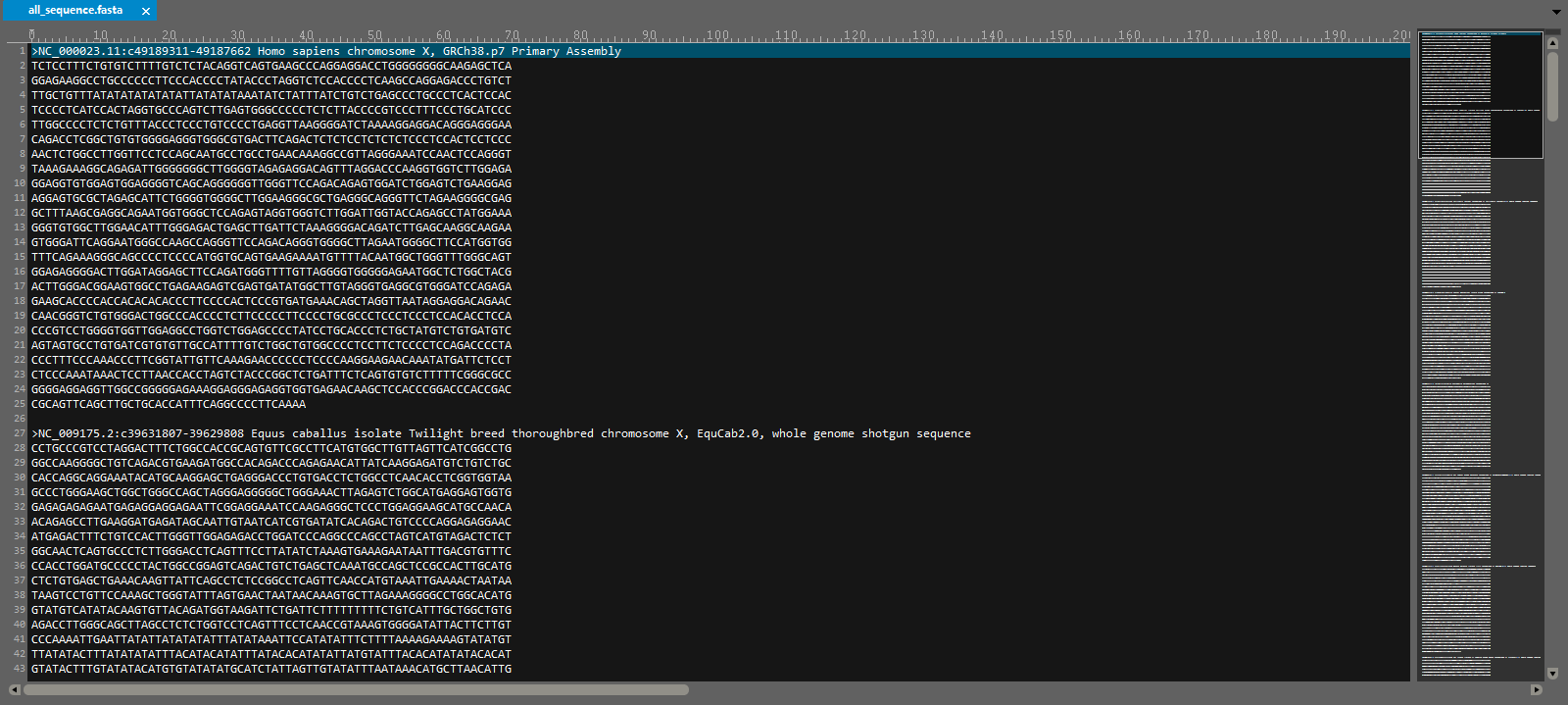Click sequence line starting CAACGGGTCTGTGGGACTGG
The height and width of the screenshot is (705, 1568).
pos(271,316)
